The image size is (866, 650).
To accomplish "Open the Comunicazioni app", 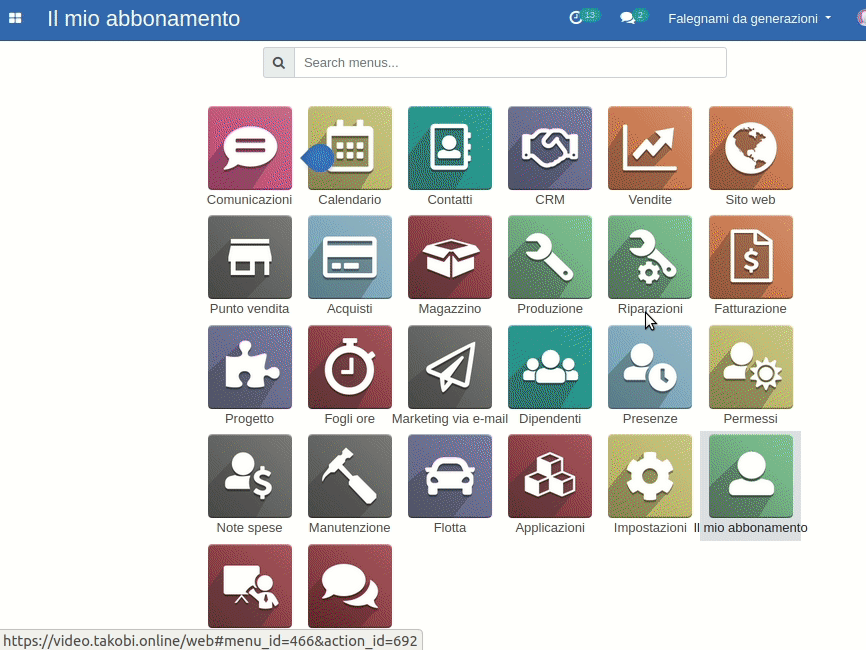I will (x=250, y=148).
